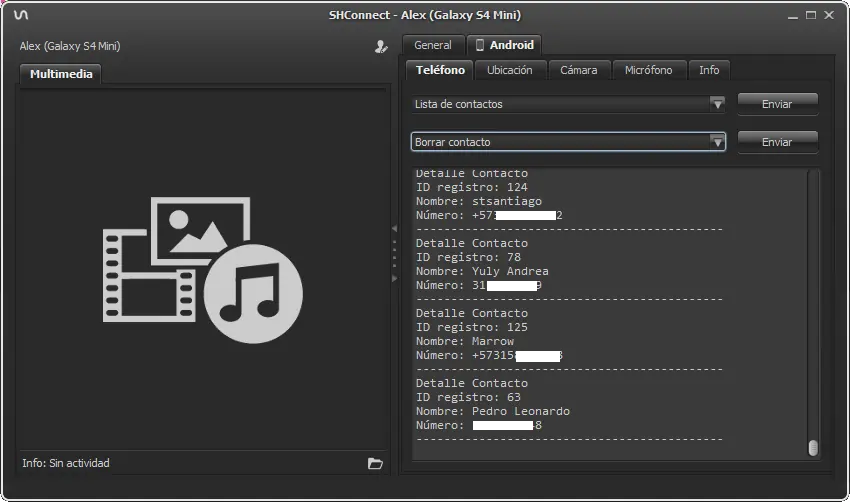Screen dimensions: 850x502
Task: Open the Teléfono tab
Action: click(x=440, y=70)
